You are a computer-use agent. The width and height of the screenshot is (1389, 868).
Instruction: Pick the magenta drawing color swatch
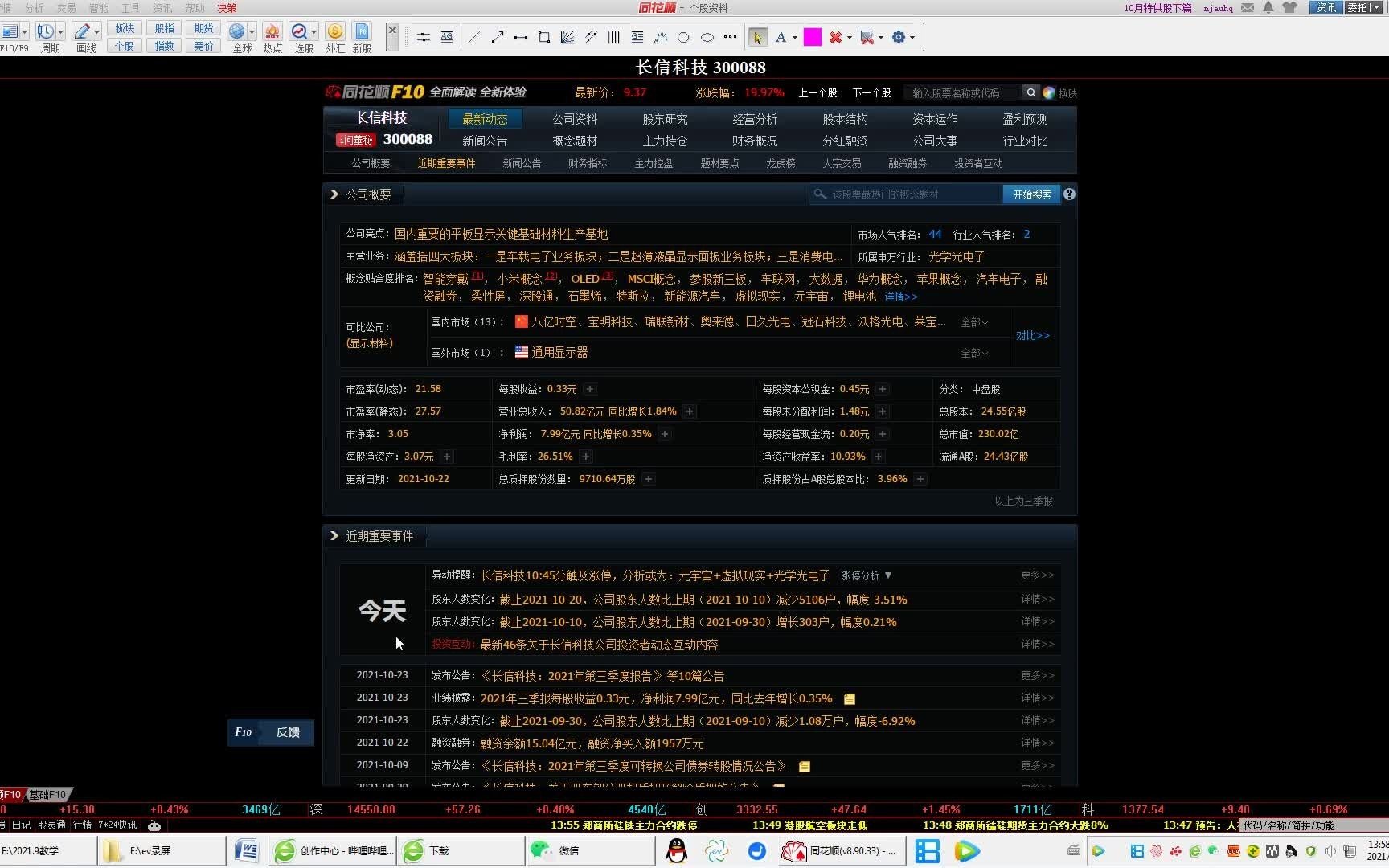tap(813, 37)
